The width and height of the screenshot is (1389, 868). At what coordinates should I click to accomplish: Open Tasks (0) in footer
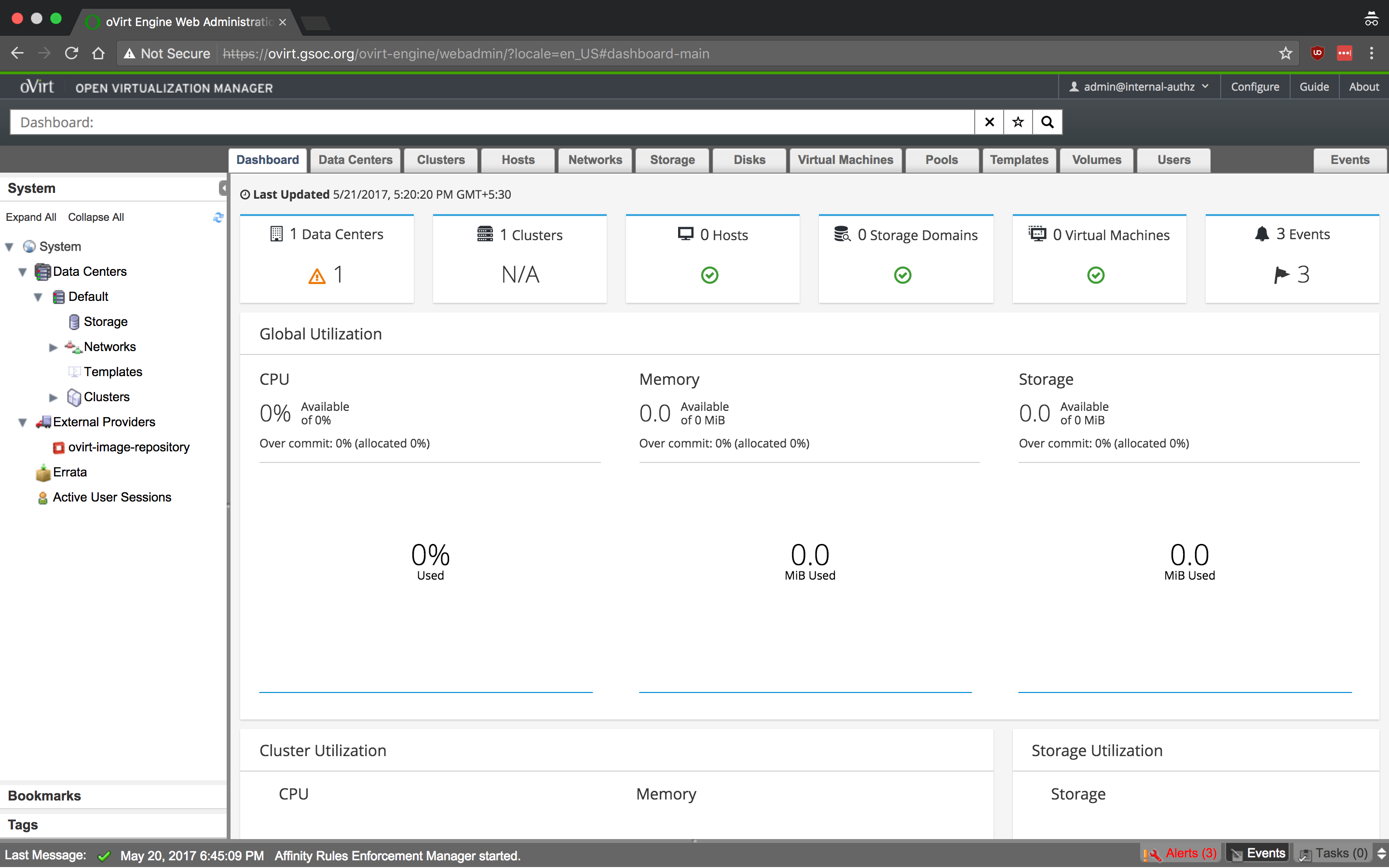[1334, 854]
